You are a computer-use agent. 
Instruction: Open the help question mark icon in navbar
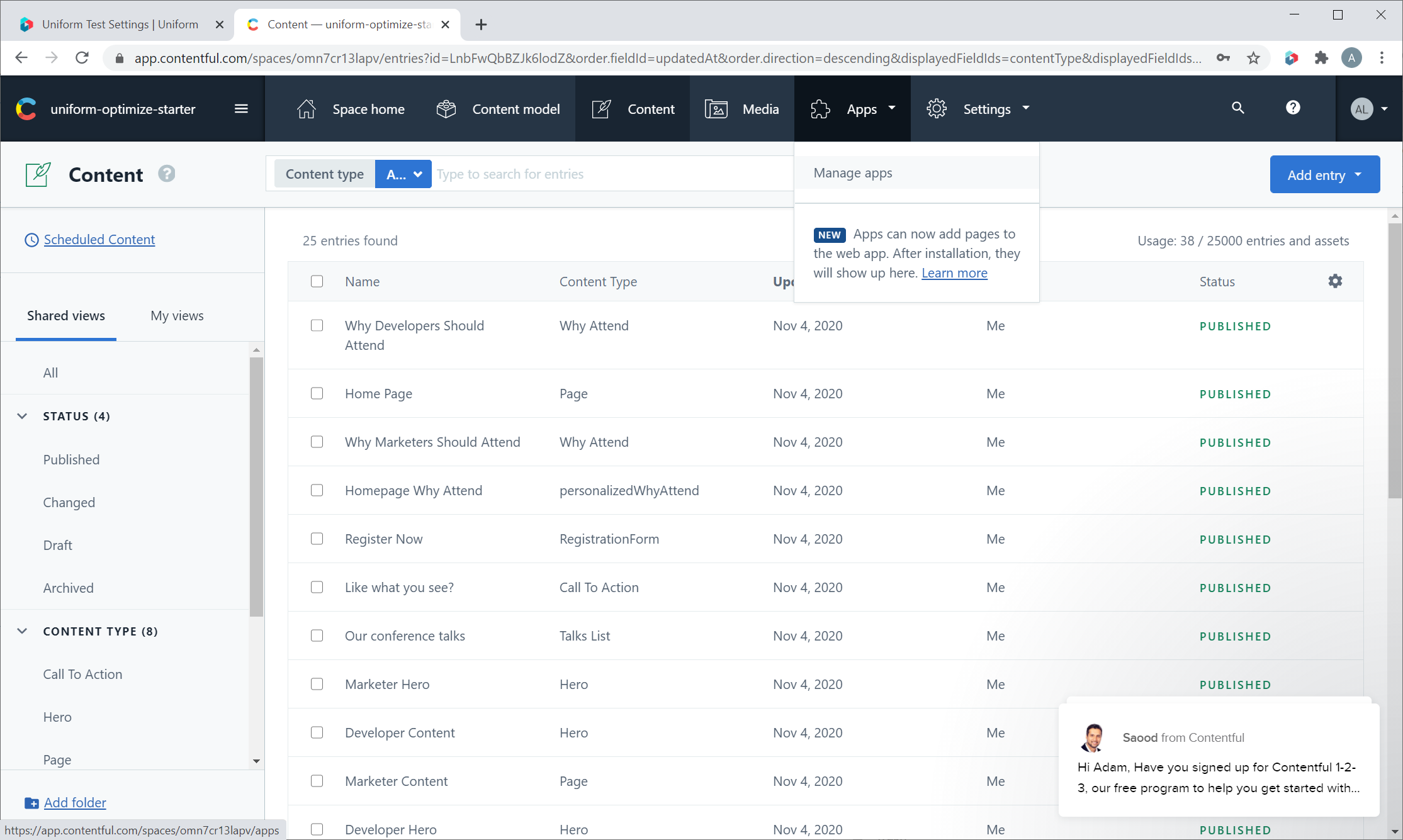tap(1292, 108)
